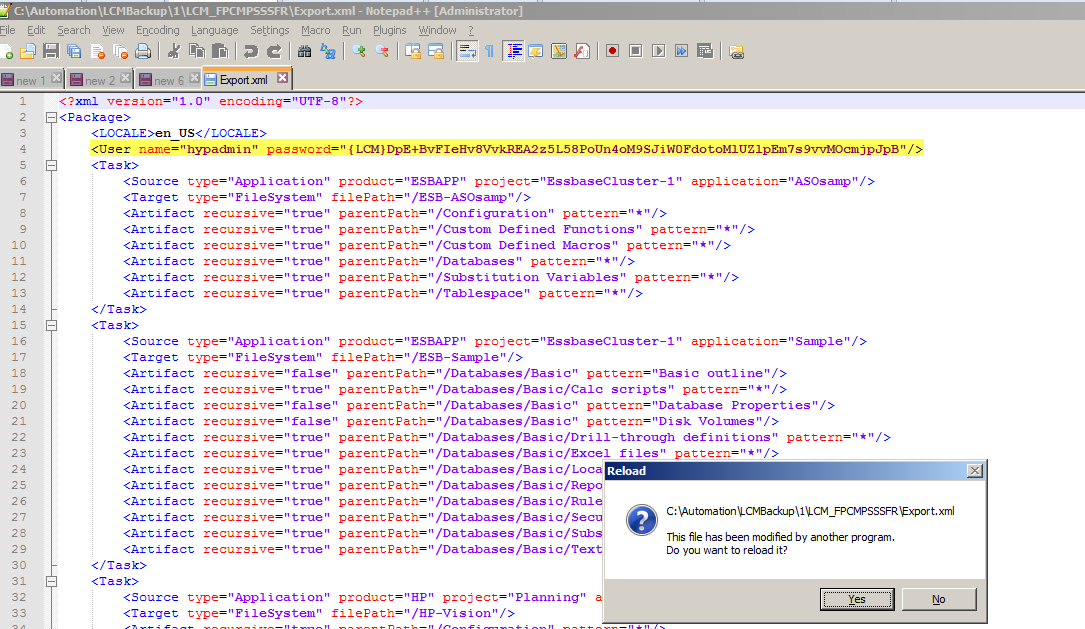Click the Zoom In magnifier icon
The width and height of the screenshot is (1085, 629).
[x=358, y=52]
